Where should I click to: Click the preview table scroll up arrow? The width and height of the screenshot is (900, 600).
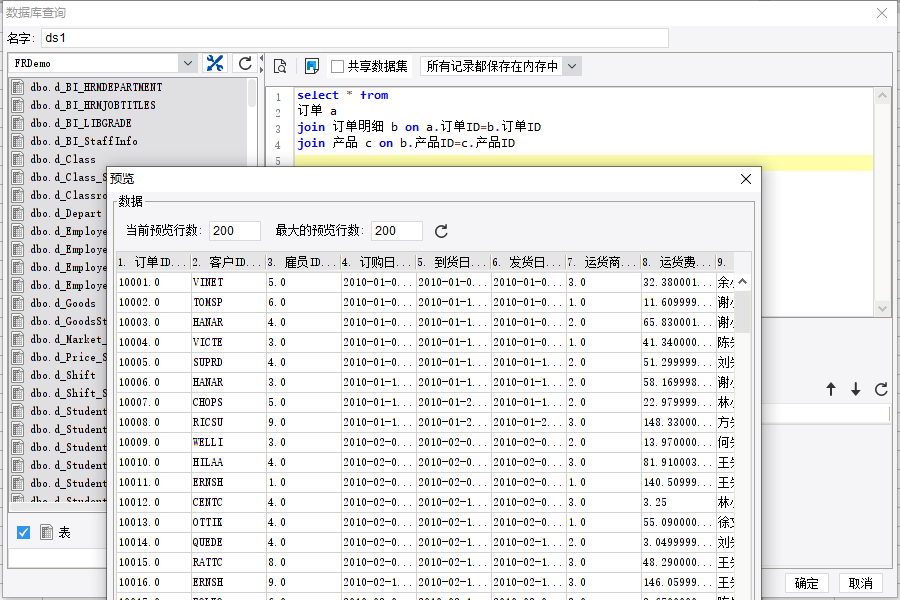[742, 281]
